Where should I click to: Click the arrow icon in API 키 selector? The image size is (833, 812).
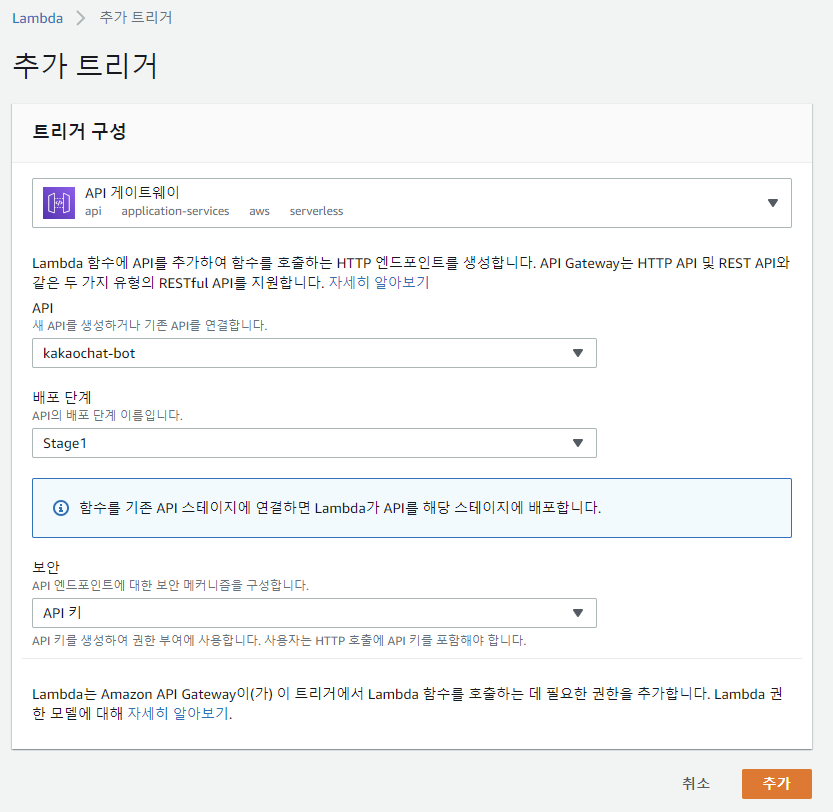(578, 613)
